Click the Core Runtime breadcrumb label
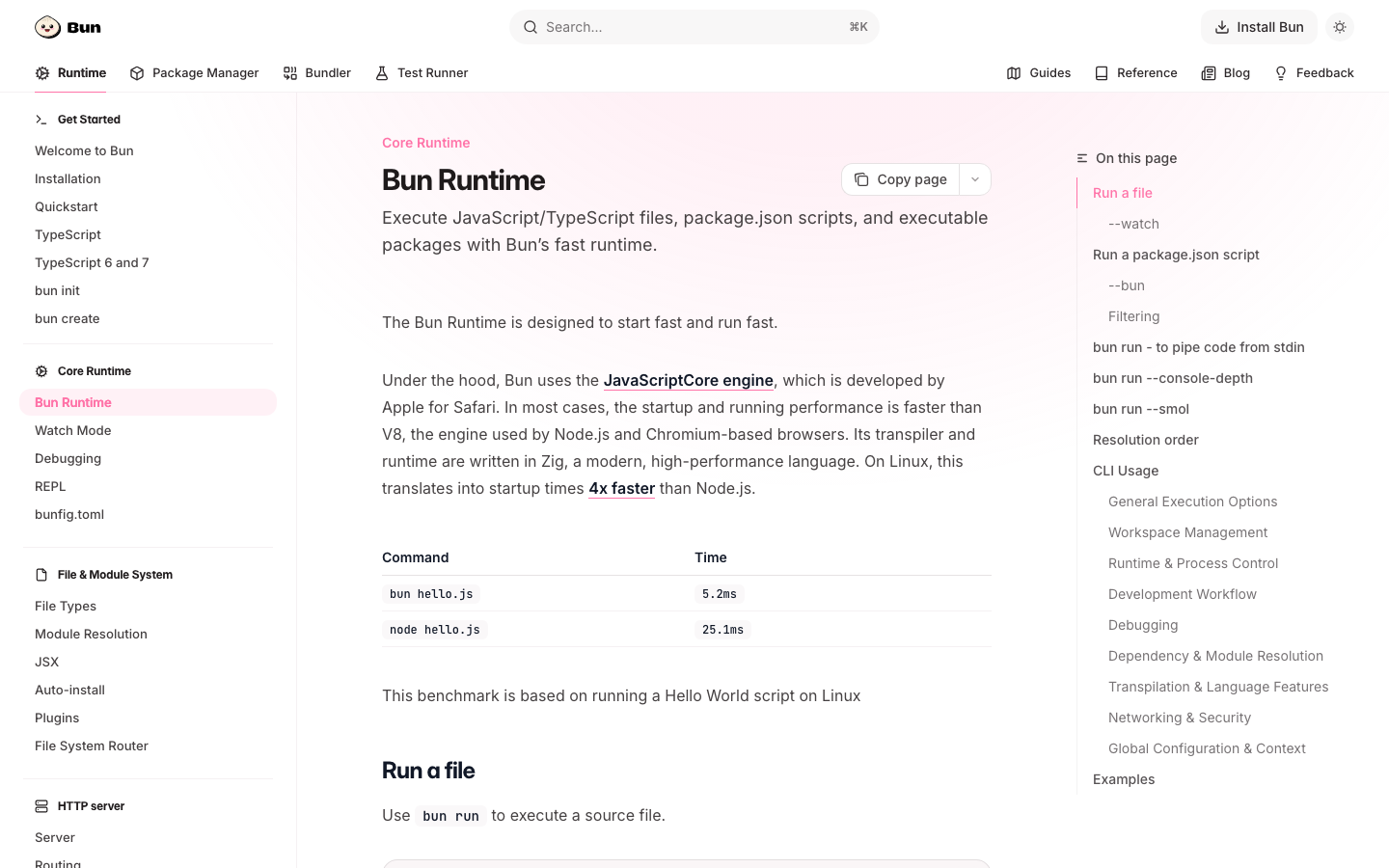 click(425, 143)
